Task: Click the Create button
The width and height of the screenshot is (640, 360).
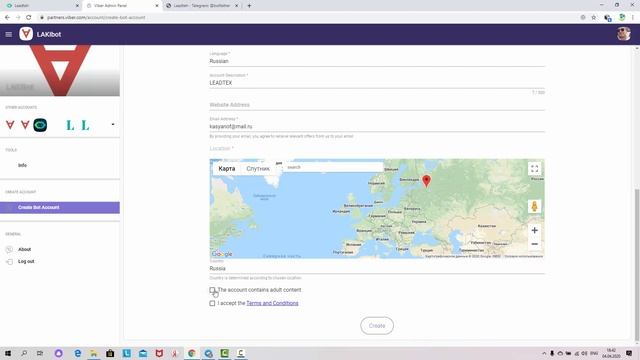Action: 377,326
